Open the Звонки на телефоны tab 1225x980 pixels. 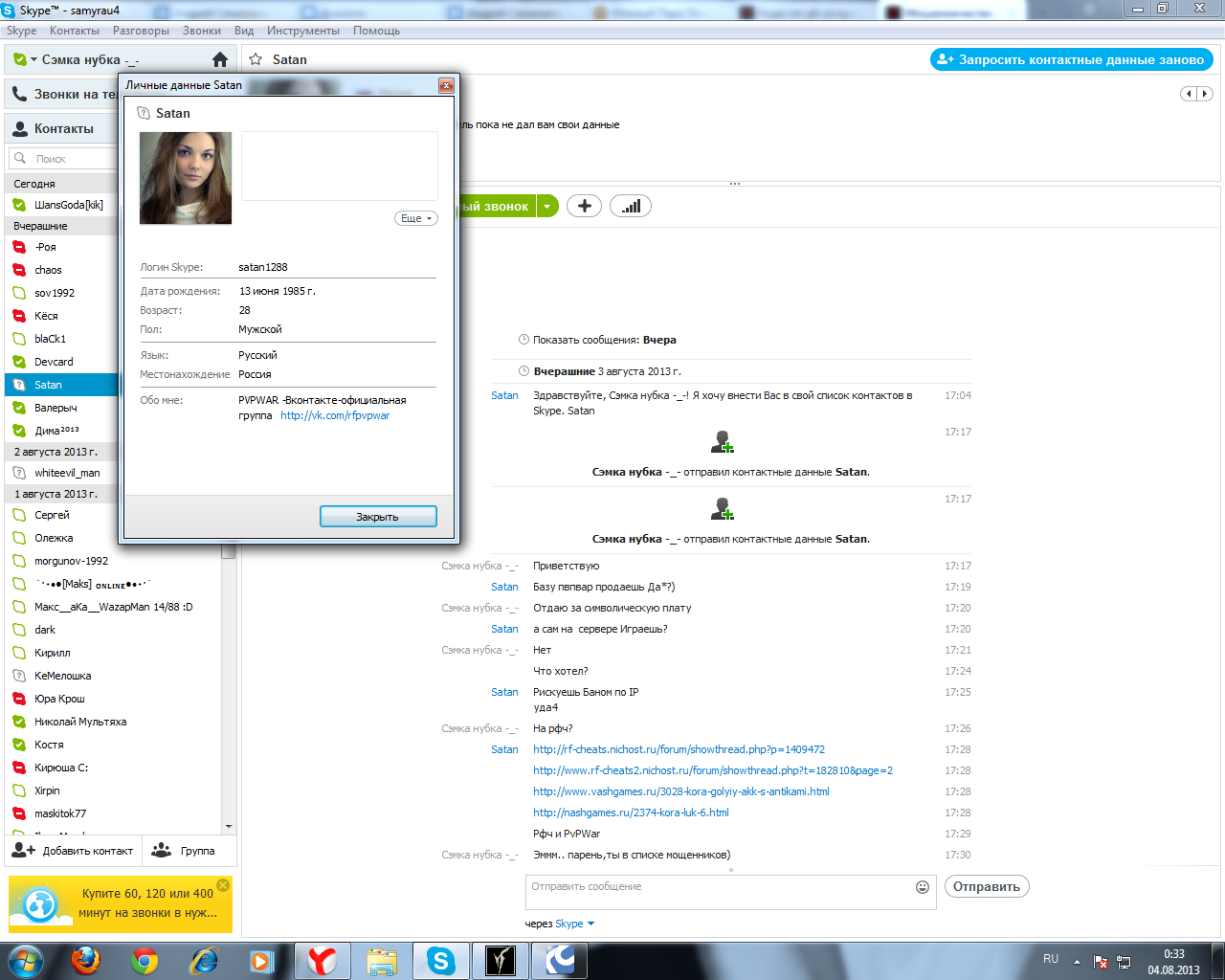click(x=62, y=94)
